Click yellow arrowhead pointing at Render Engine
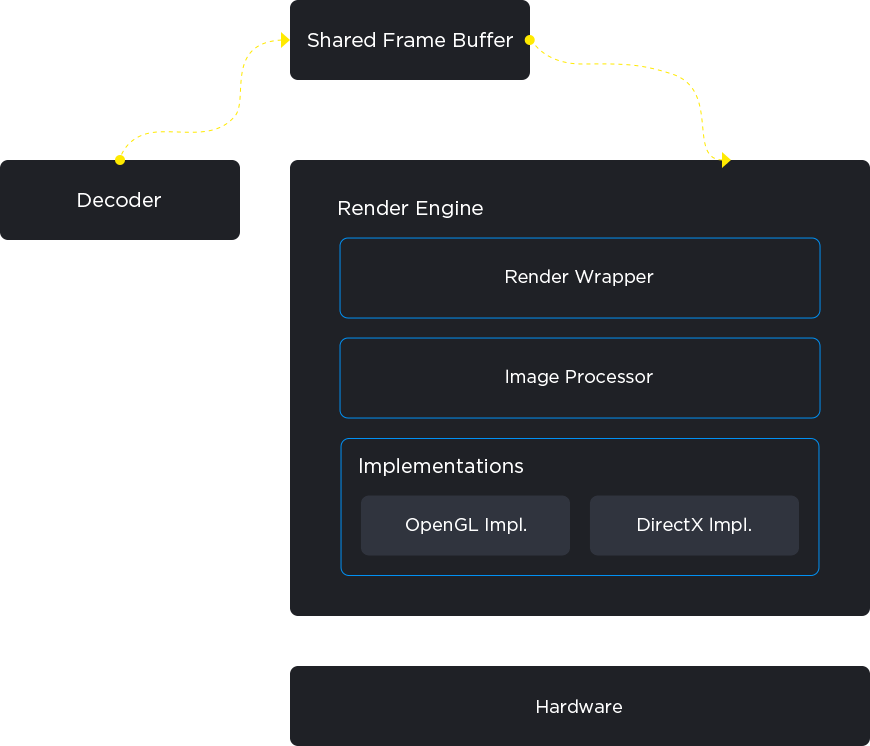Screen dimensions: 870x746 pos(726,160)
